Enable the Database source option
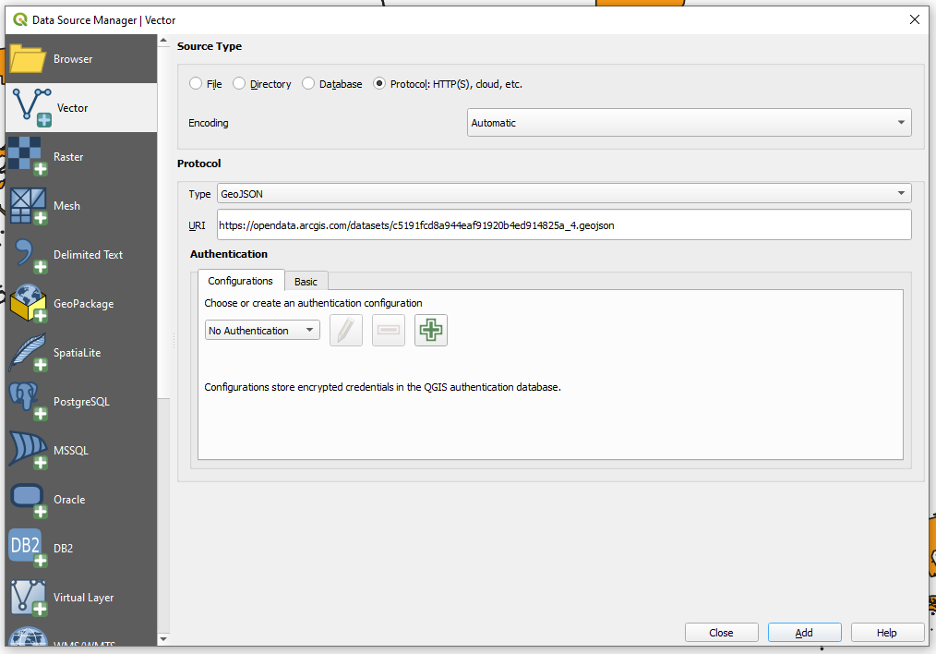The width and height of the screenshot is (936, 654). point(307,84)
